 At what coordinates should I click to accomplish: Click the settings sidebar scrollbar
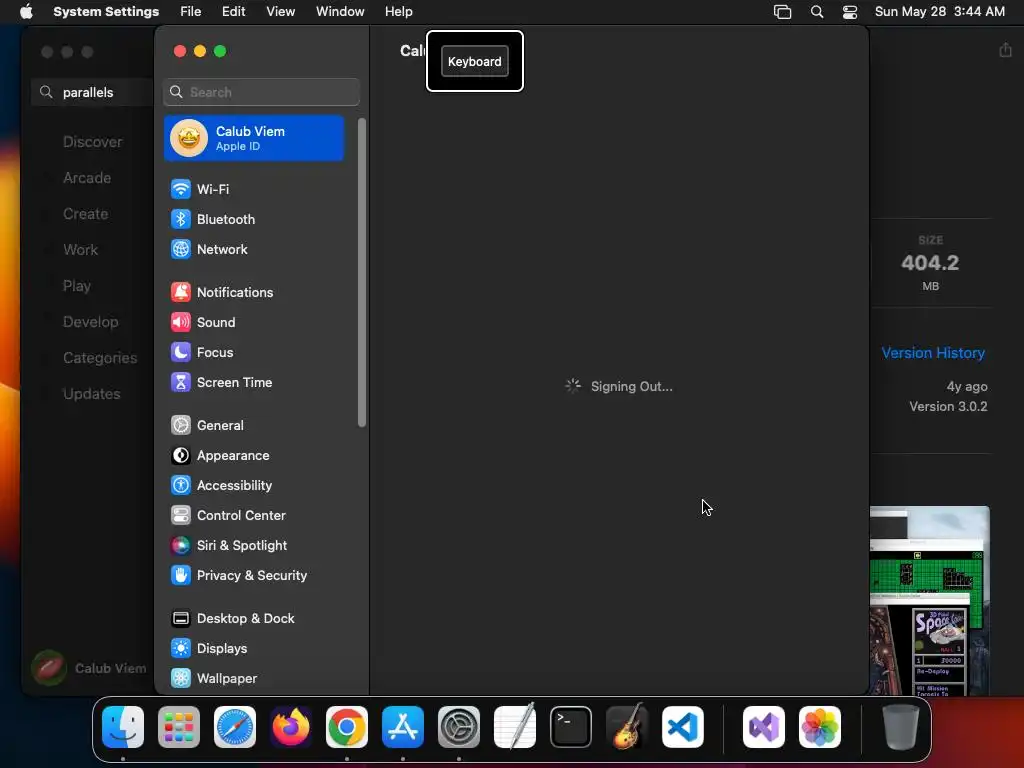(x=362, y=273)
